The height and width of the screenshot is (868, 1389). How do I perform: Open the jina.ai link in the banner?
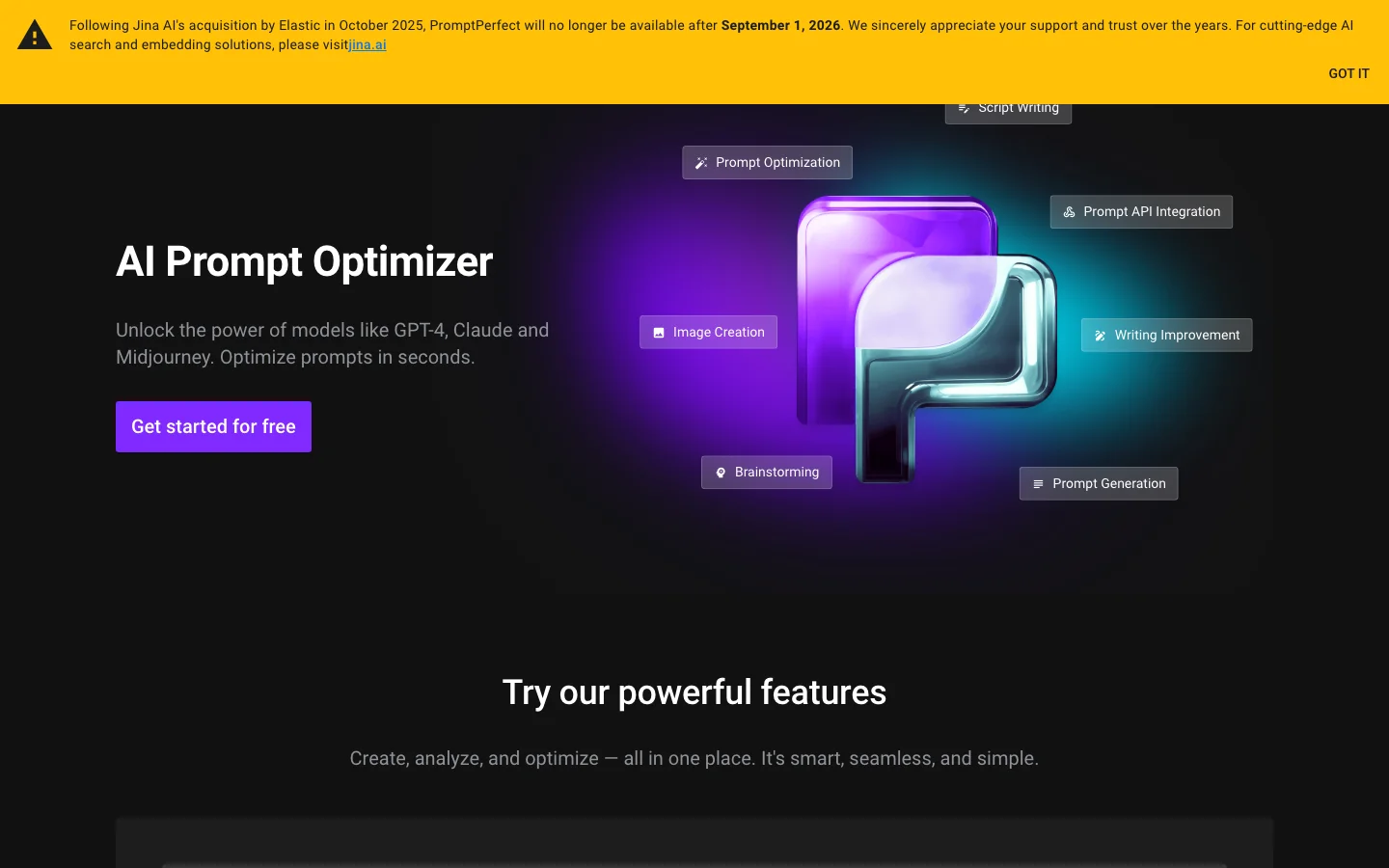[x=368, y=44]
